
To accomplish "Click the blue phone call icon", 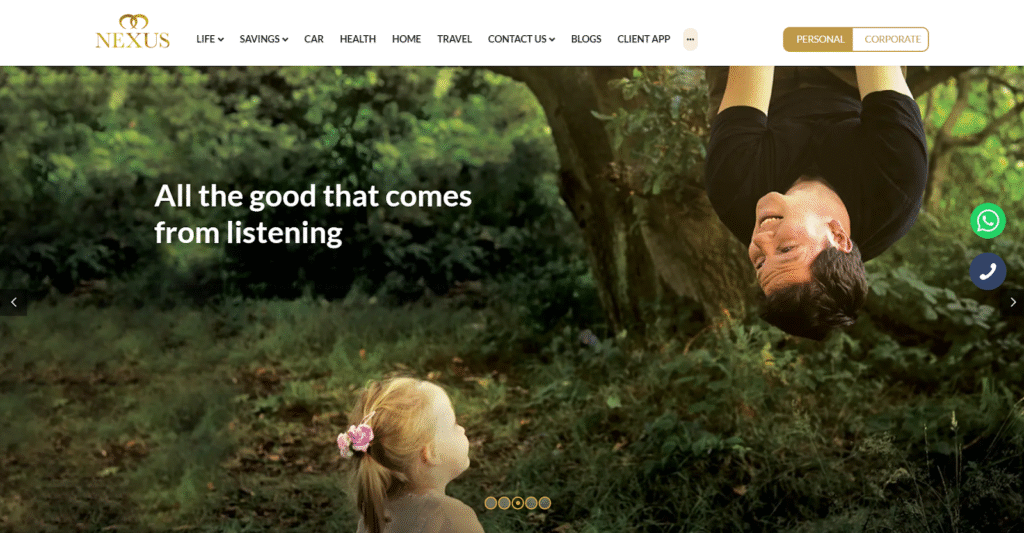I will (x=987, y=271).
